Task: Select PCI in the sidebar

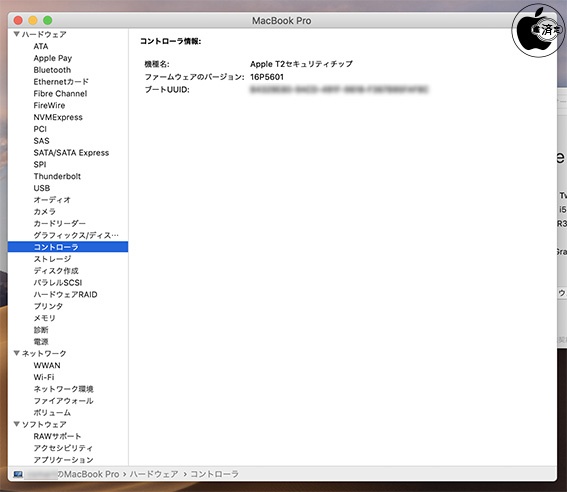Action: pyautogui.click(x=40, y=129)
